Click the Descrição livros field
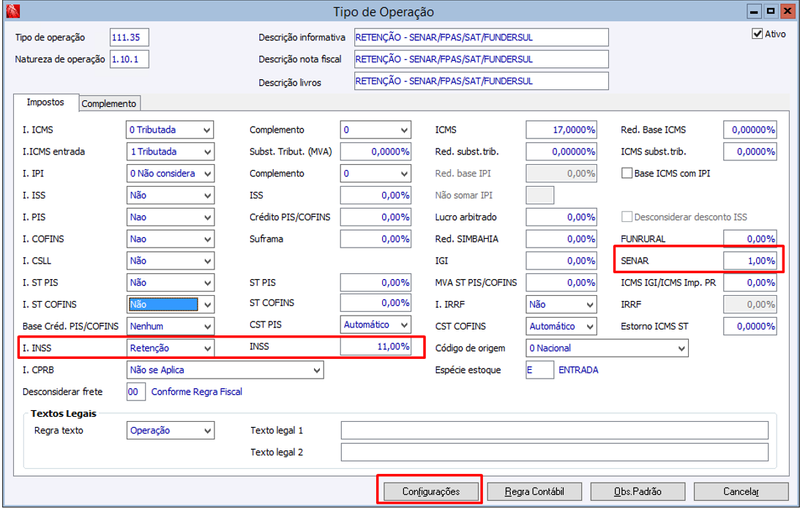The height and width of the screenshot is (509, 800). click(481, 81)
